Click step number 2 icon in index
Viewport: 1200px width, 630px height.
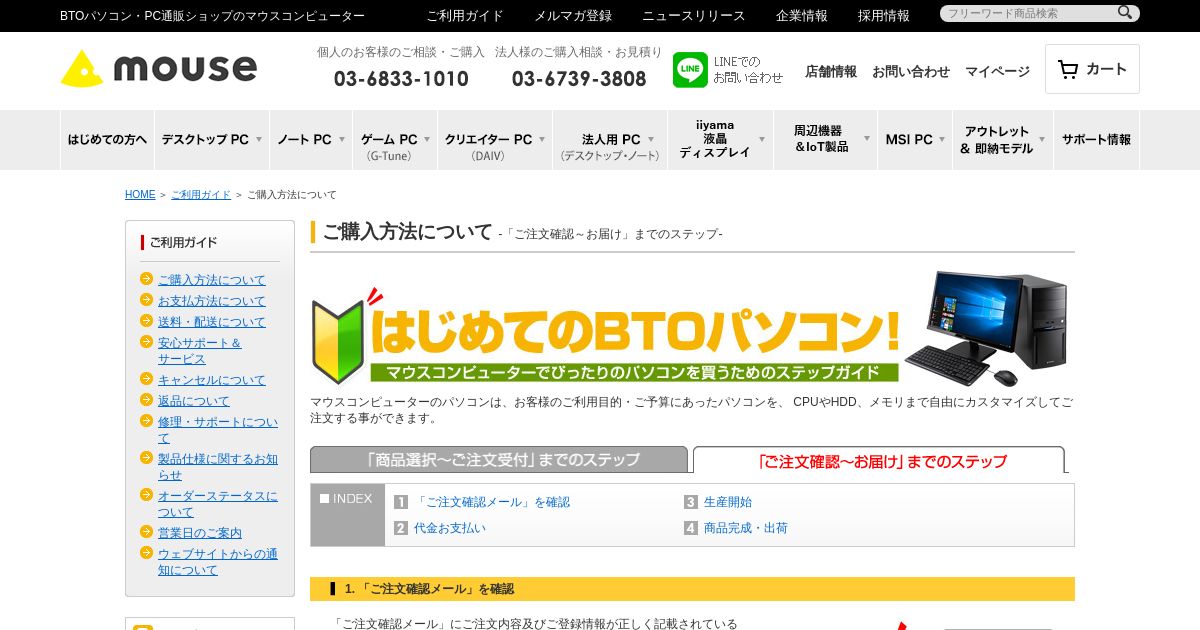[401, 528]
